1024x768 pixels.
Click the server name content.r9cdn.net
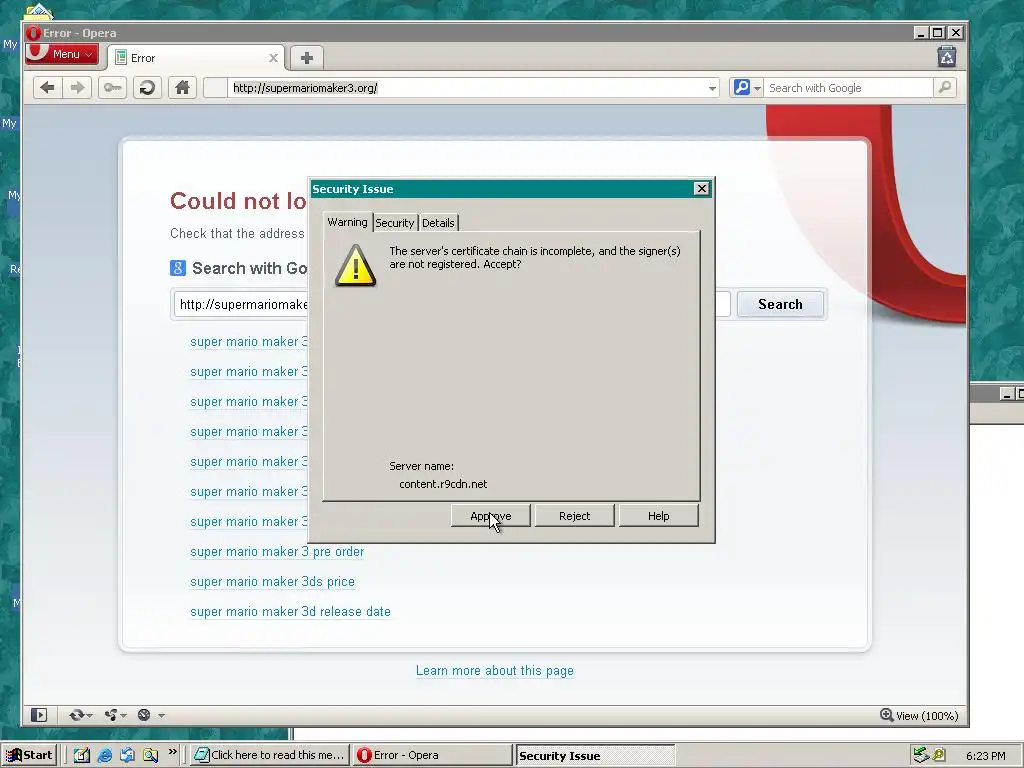pyautogui.click(x=443, y=484)
